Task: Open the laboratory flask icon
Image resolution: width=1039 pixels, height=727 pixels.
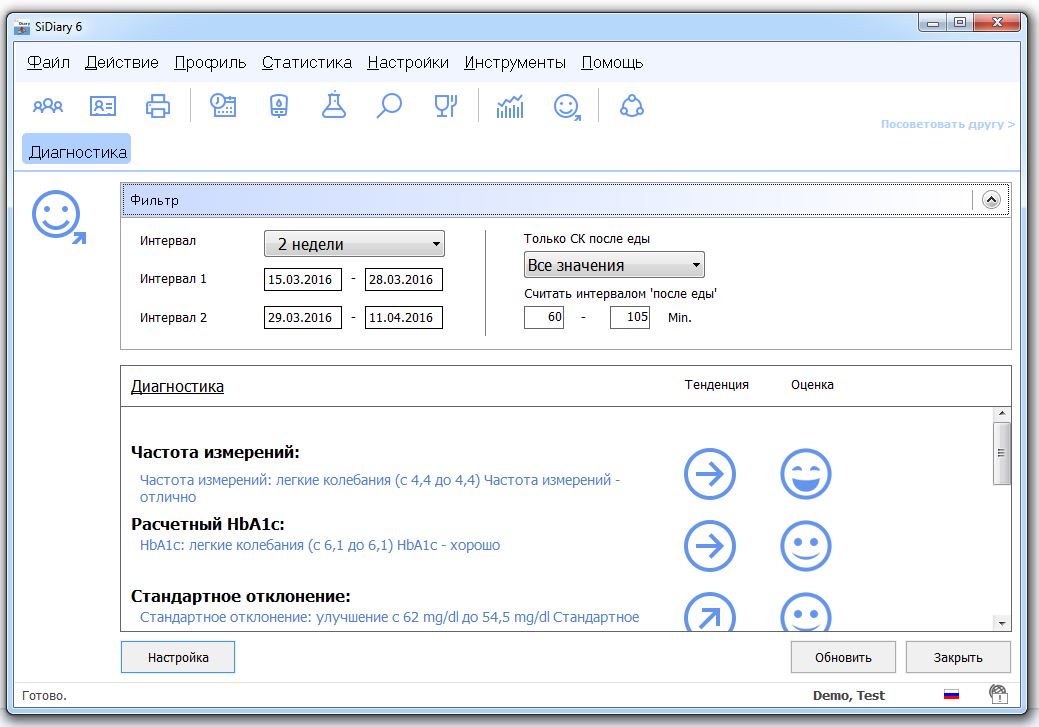Action: 334,105
